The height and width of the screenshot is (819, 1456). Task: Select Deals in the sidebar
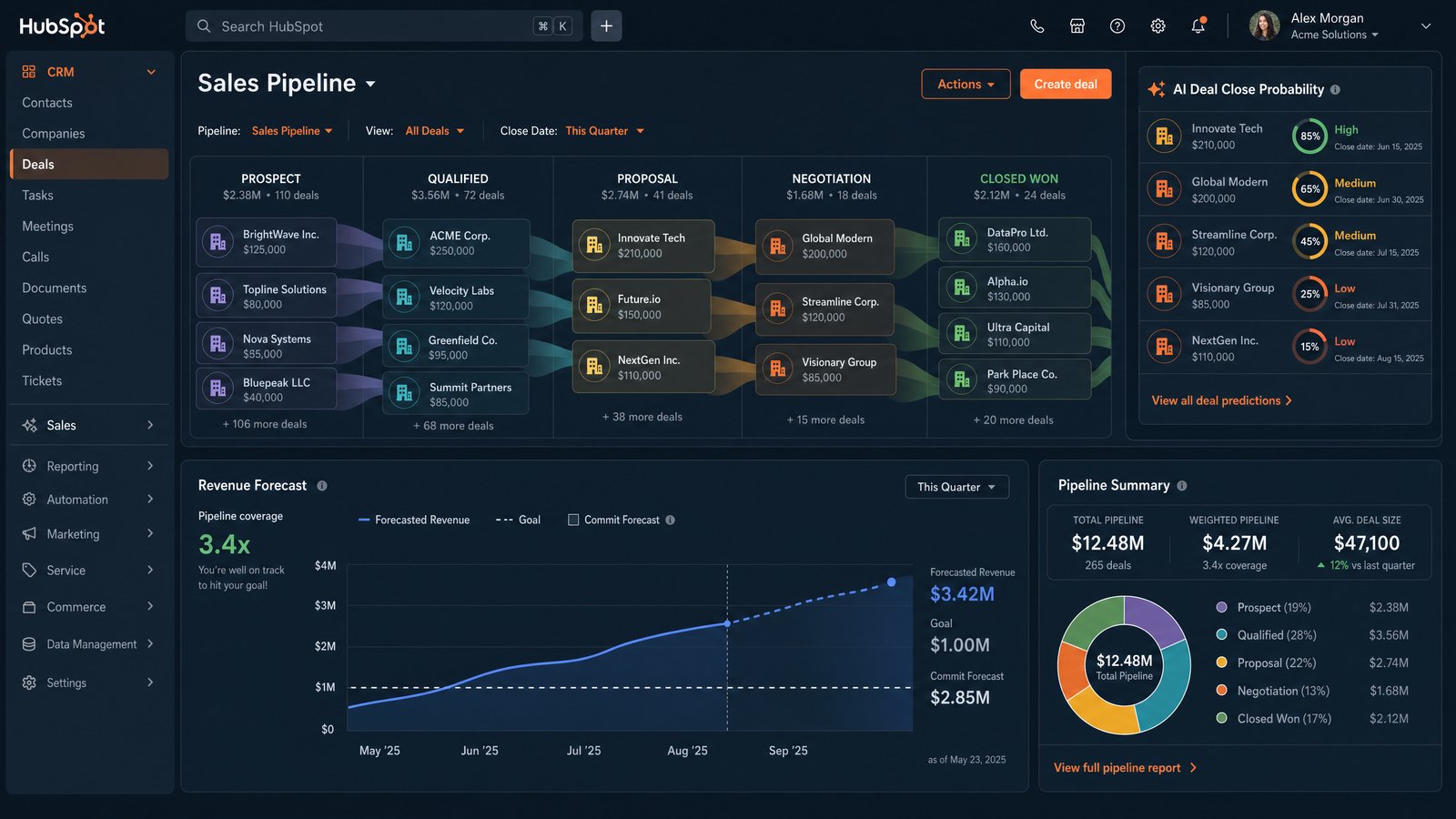[88, 165]
